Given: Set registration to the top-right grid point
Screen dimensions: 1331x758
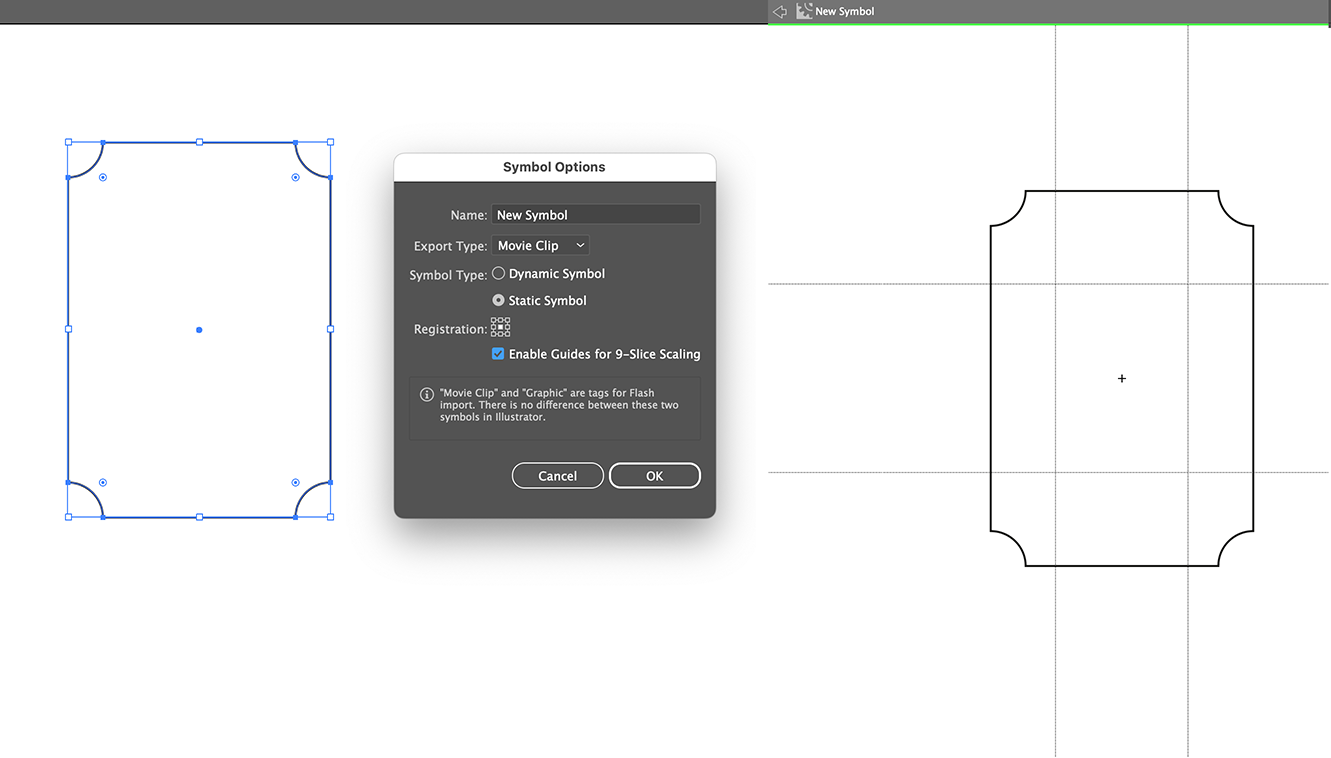Looking at the screenshot, I should point(507,320).
